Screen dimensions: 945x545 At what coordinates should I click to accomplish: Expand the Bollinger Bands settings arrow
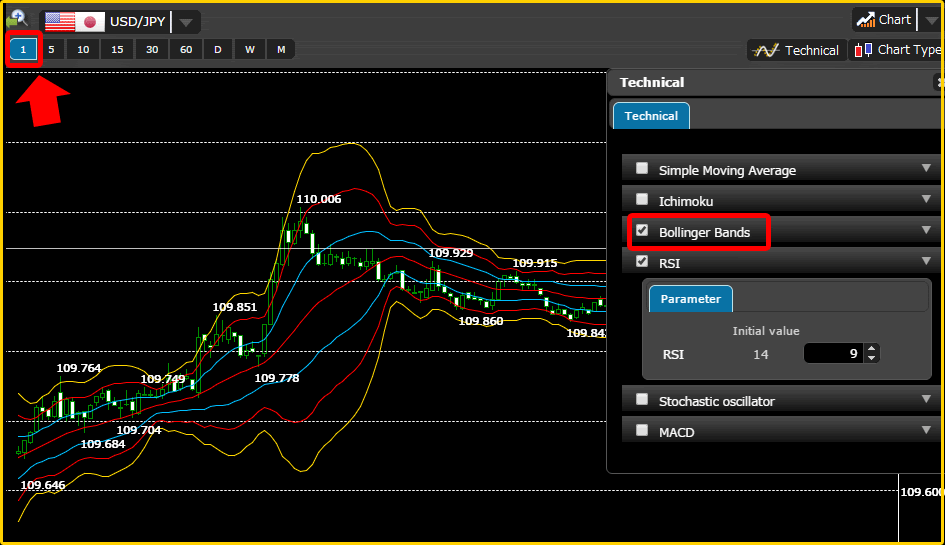click(x=926, y=230)
